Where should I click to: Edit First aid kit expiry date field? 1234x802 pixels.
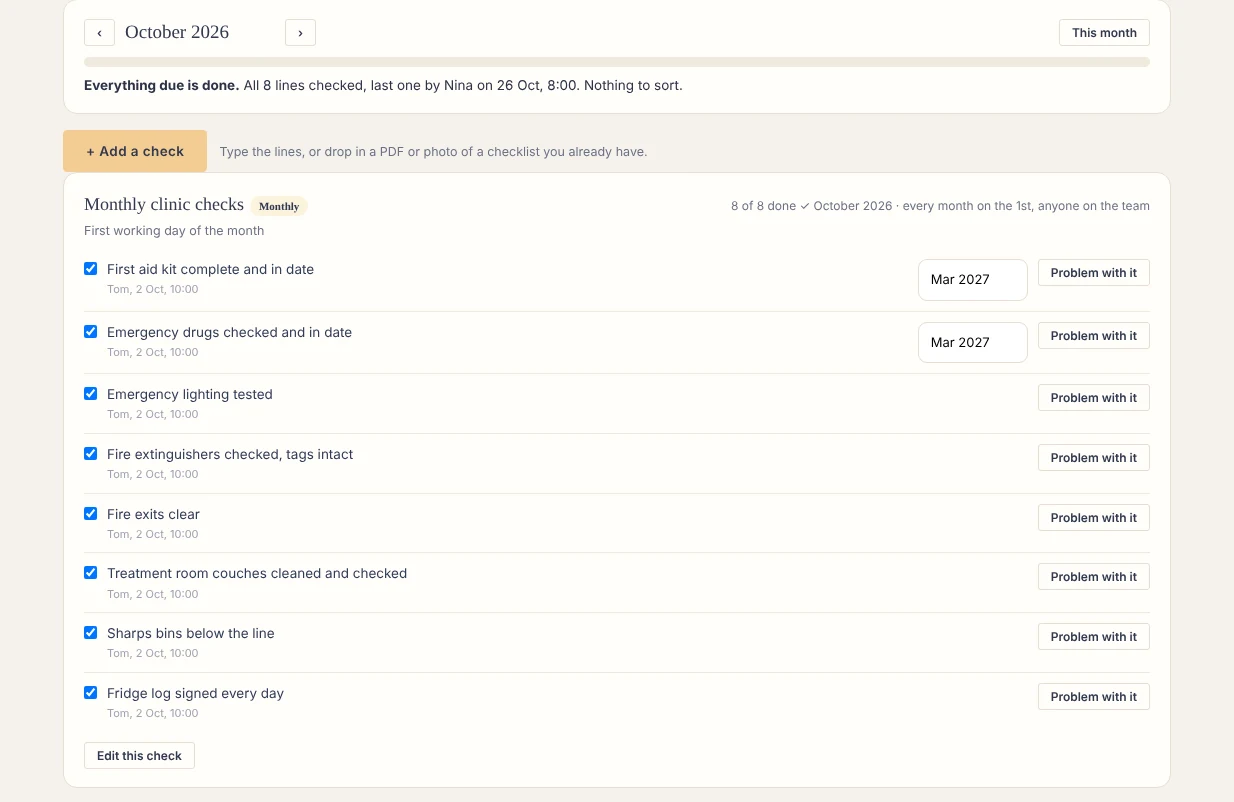click(973, 280)
